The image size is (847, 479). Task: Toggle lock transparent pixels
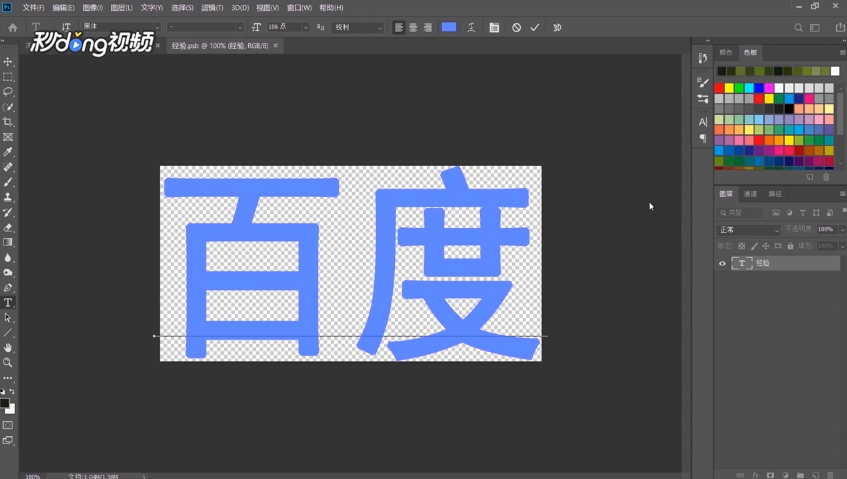point(742,246)
